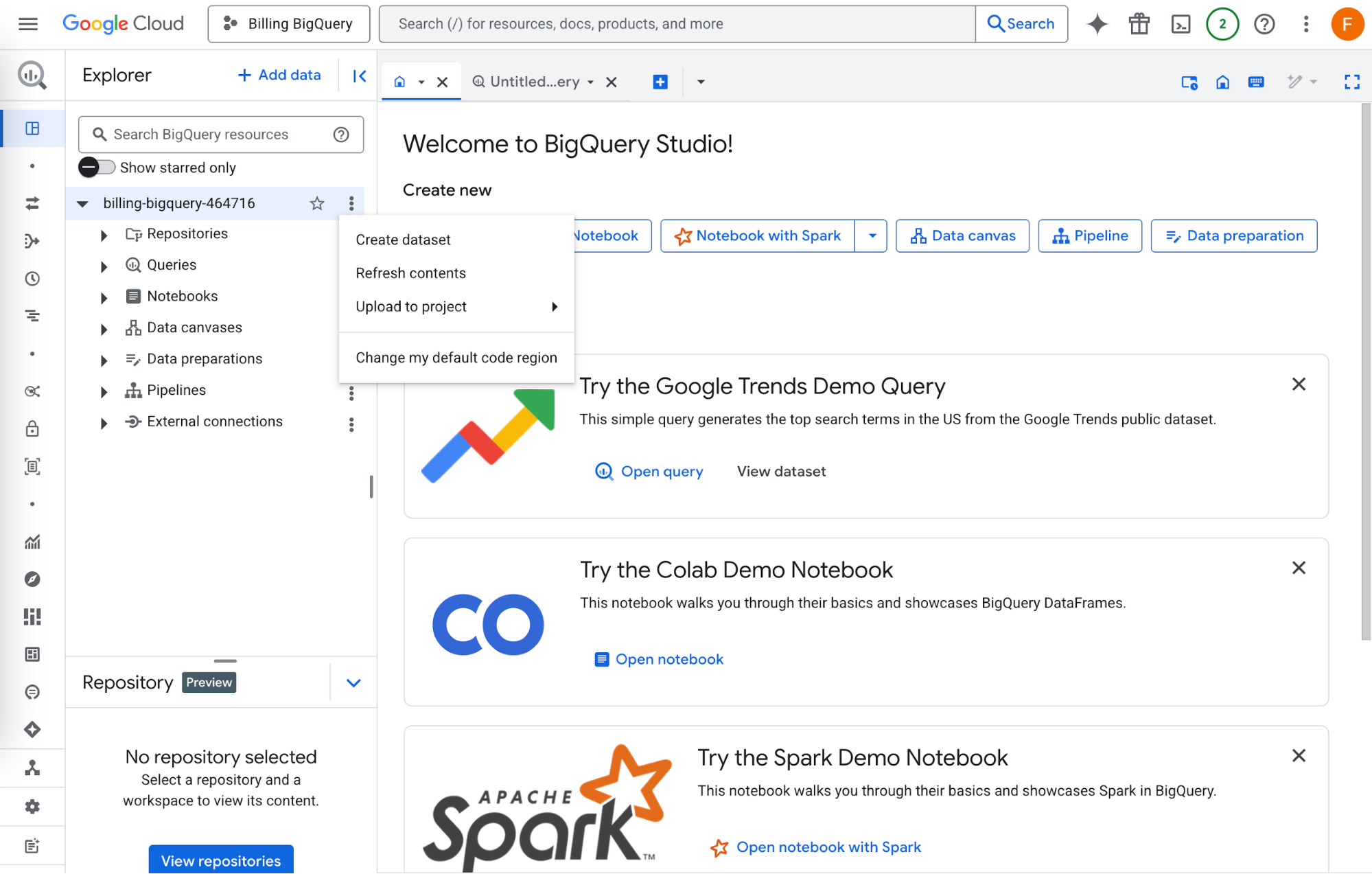This screenshot has width=1372, height=874.
Task: Click the help icon in search BigQuery resources
Action: pyautogui.click(x=341, y=135)
